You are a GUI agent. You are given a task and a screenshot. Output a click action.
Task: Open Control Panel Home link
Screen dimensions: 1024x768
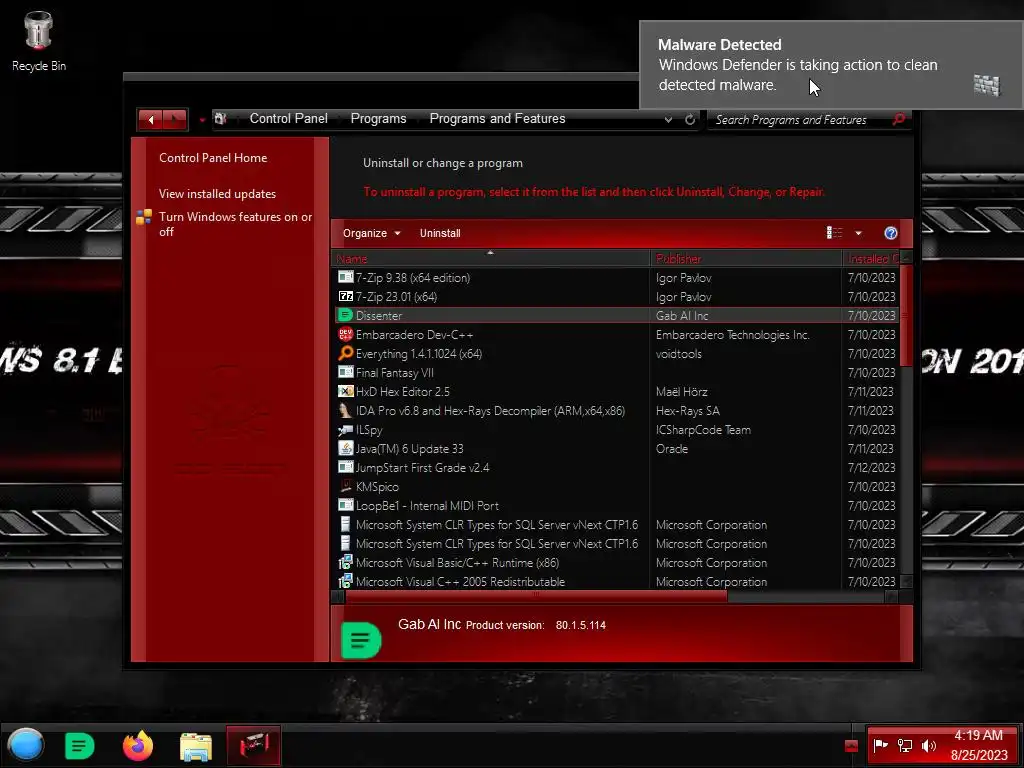pos(213,158)
